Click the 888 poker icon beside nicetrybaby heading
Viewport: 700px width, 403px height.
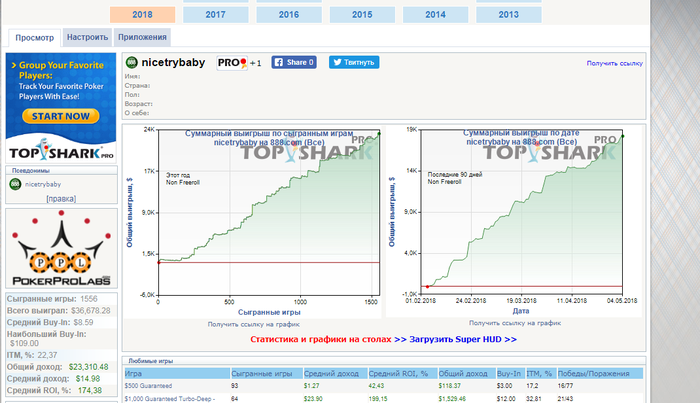click(x=131, y=62)
